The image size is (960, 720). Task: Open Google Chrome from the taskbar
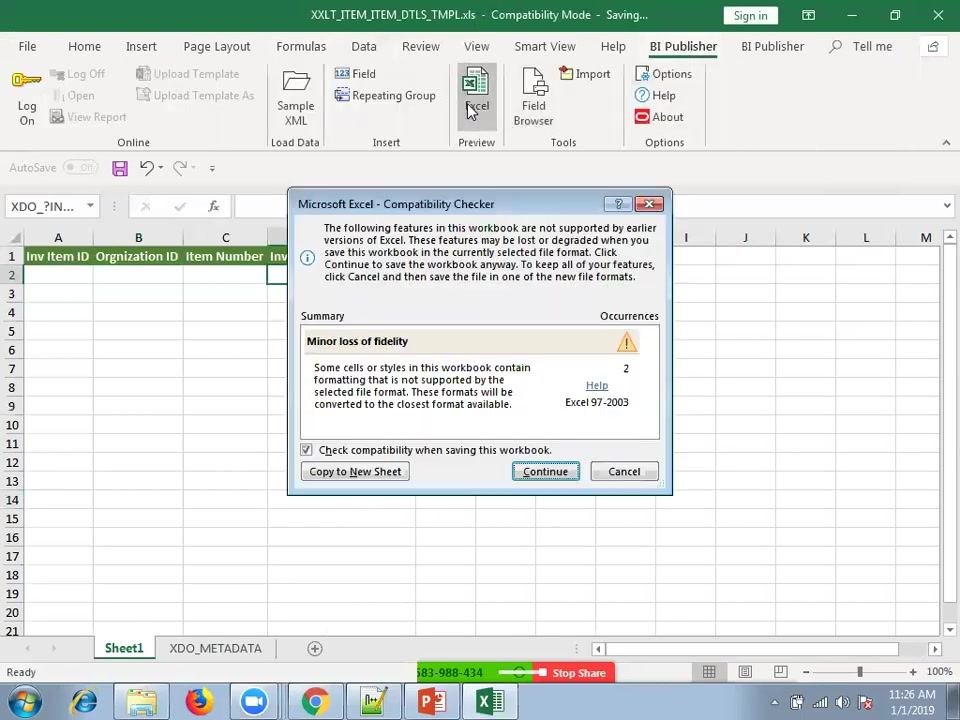coord(315,701)
